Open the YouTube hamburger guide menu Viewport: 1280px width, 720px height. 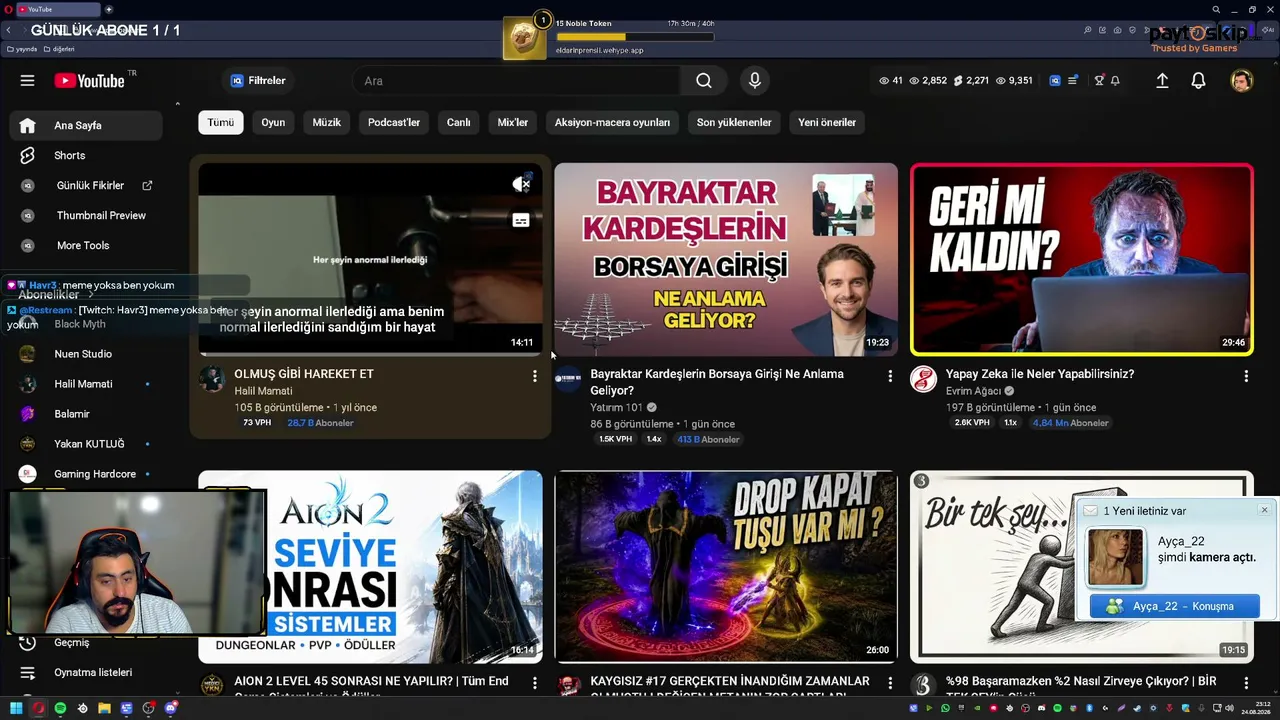[x=27, y=81]
